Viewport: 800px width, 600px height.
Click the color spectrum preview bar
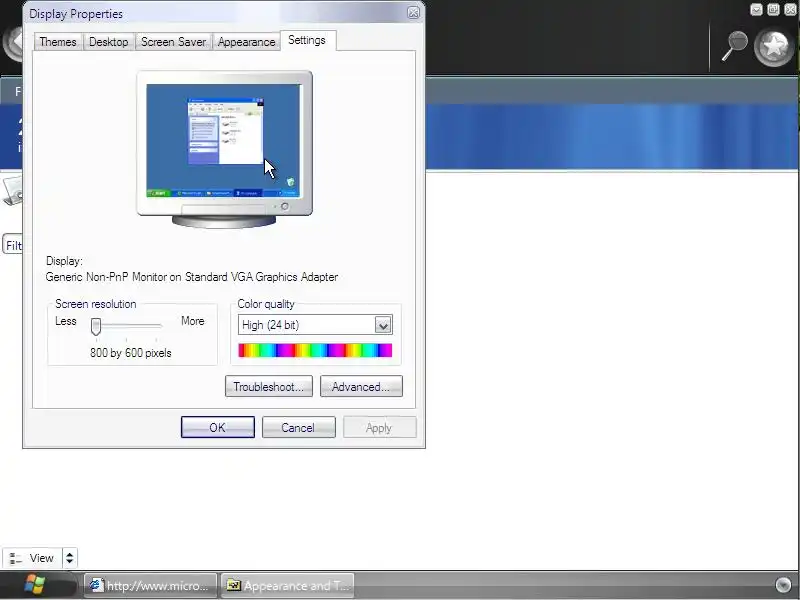tap(315, 350)
